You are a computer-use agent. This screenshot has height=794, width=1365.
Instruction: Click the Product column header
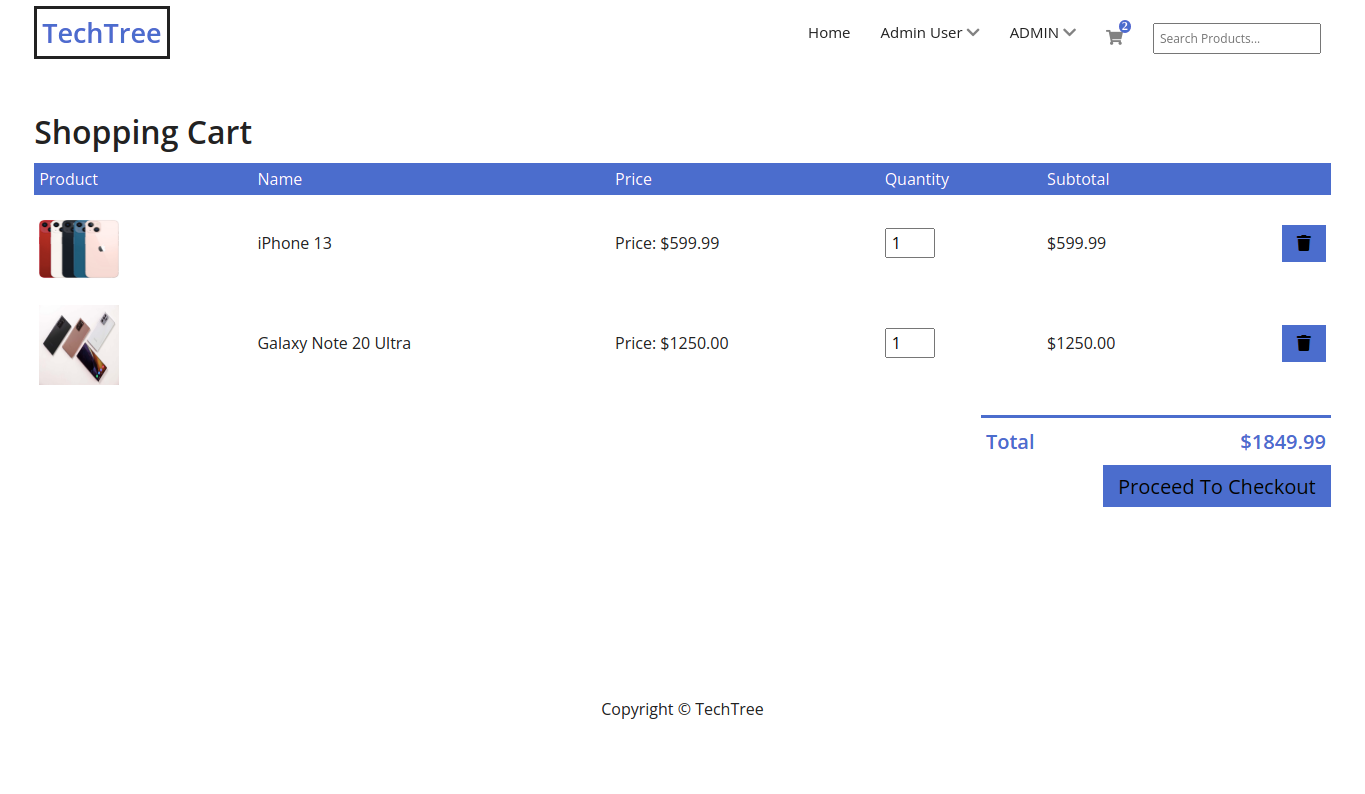pyautogui.click(x=69, y=179)
